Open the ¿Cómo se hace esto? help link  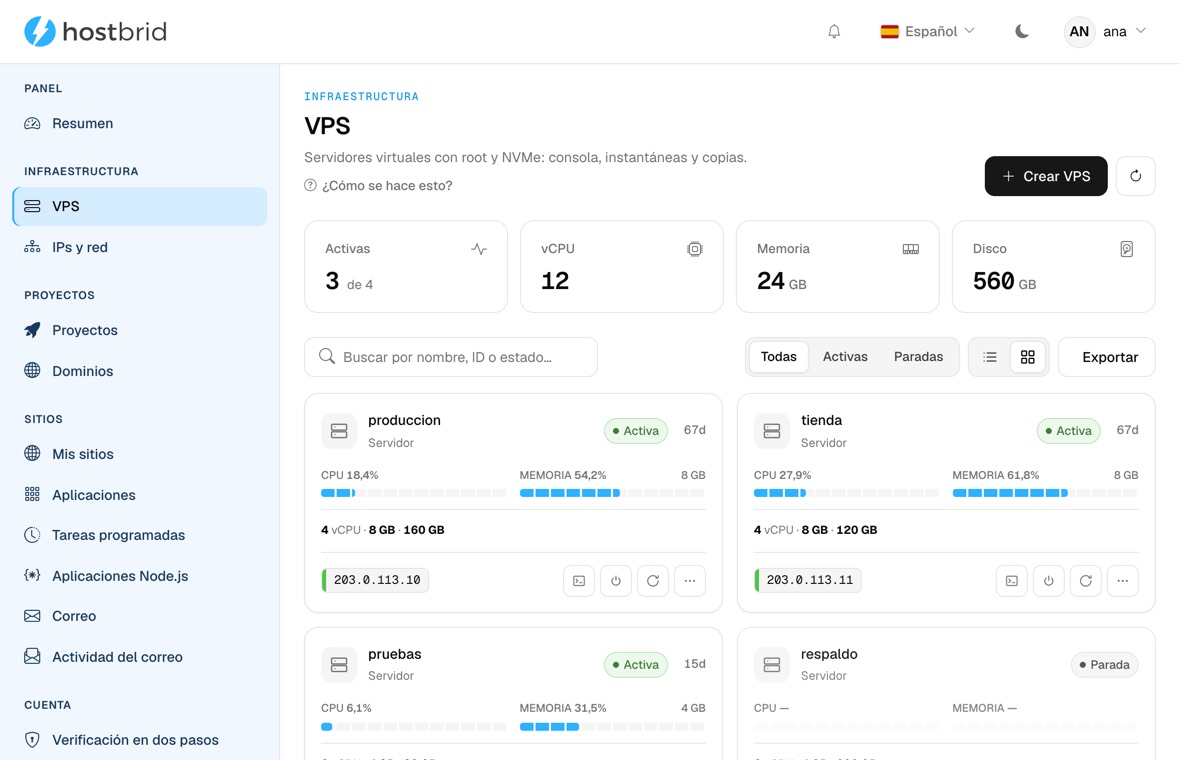coord(379,186)
